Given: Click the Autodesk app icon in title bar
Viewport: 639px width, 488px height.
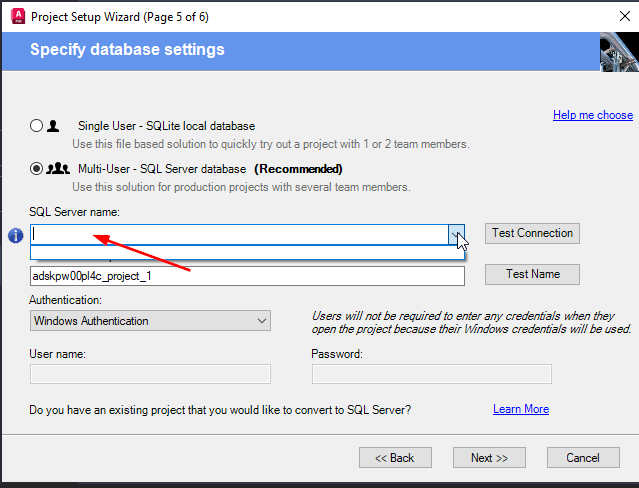Looking at the screenshot, I should pos(16,16).
